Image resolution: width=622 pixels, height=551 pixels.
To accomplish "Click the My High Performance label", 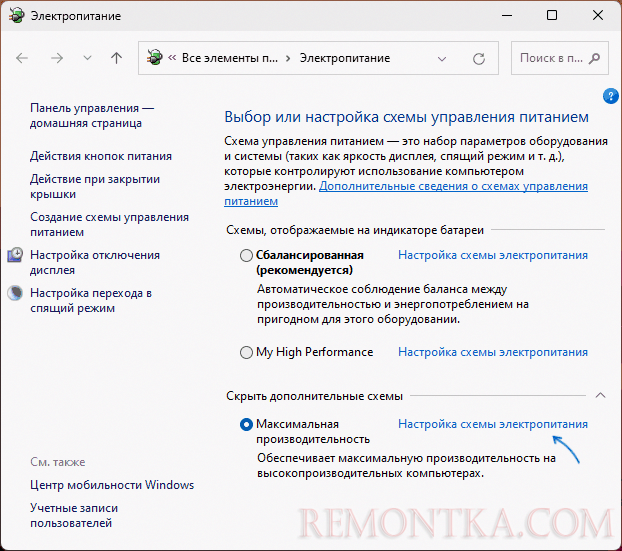I will click(x=315, y=352).
